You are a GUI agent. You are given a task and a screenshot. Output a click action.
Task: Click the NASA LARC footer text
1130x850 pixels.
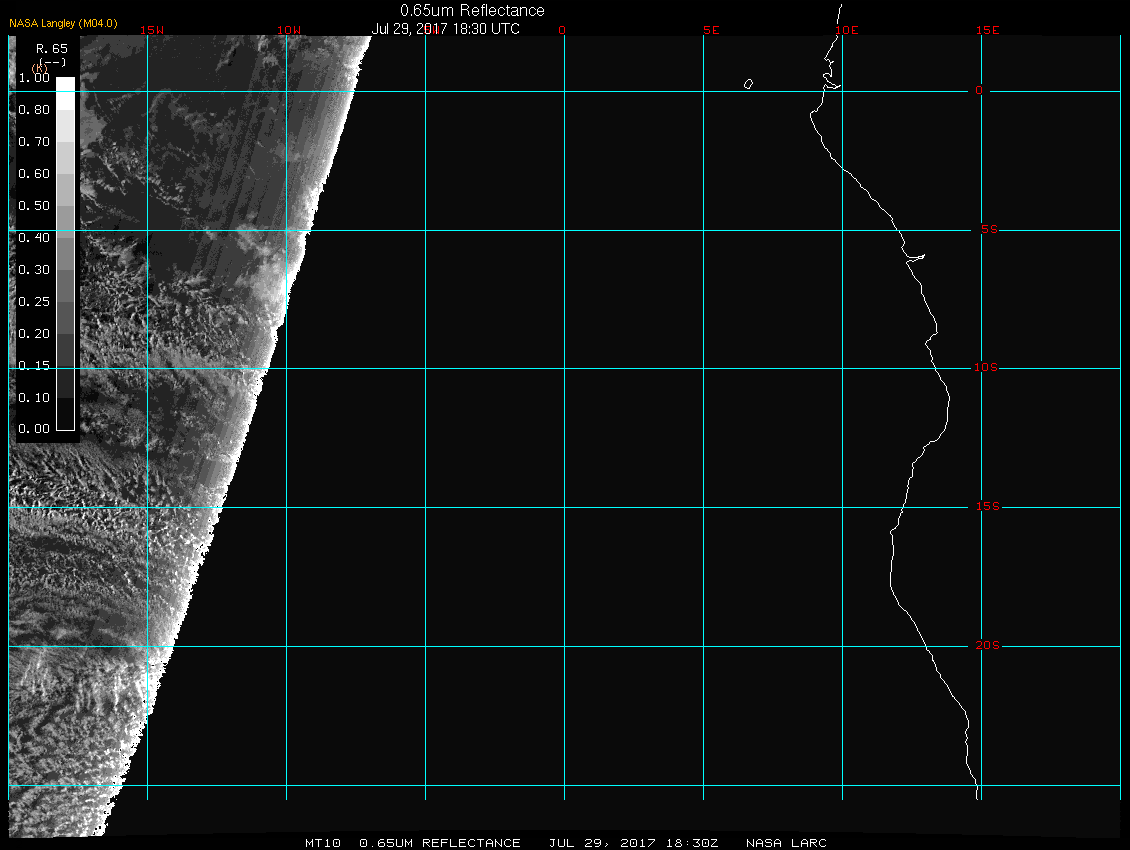[786, 843]
